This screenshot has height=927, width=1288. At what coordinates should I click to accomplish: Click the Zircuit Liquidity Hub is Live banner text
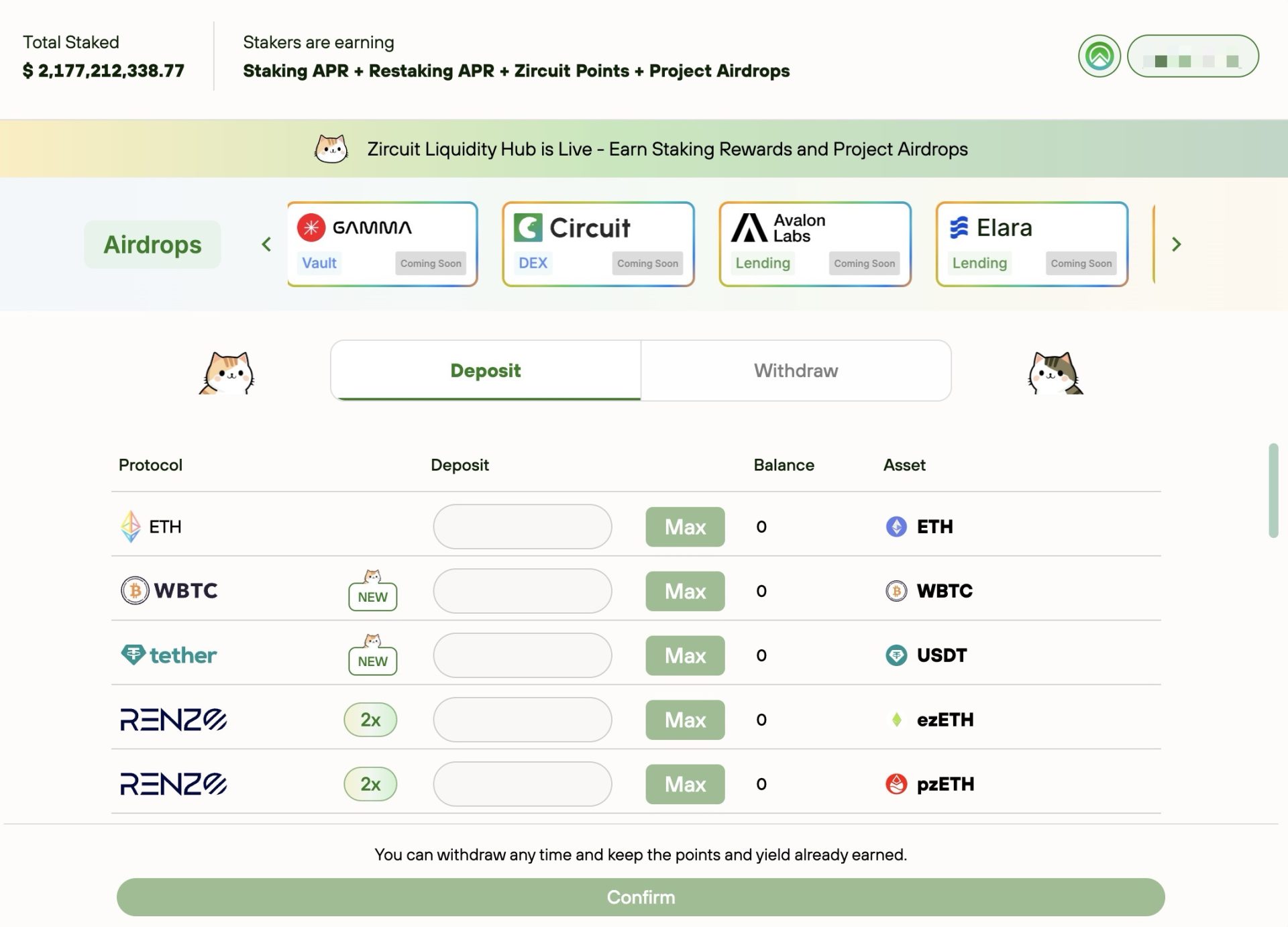click(667, 149)
